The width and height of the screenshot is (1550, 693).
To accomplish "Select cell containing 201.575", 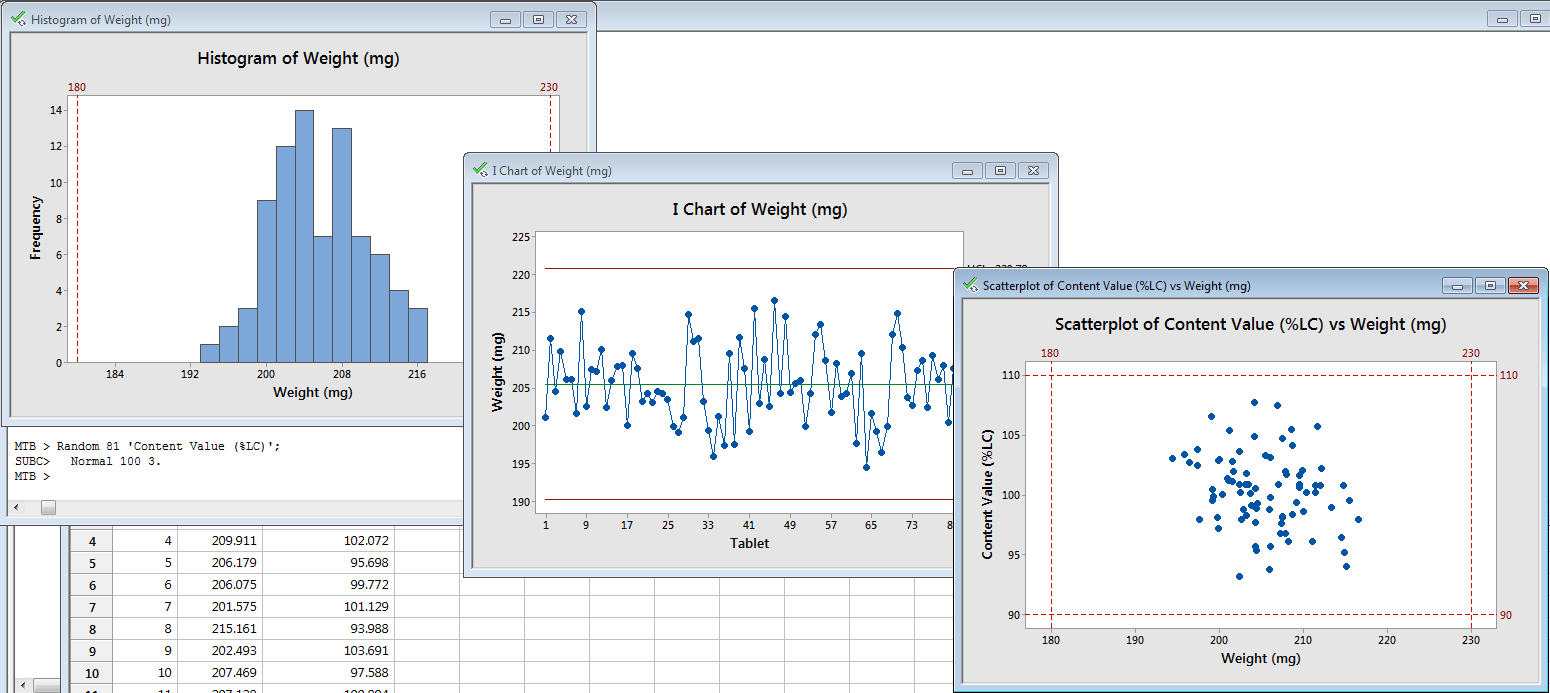I will pyautogui.click(x=220, y=607).
